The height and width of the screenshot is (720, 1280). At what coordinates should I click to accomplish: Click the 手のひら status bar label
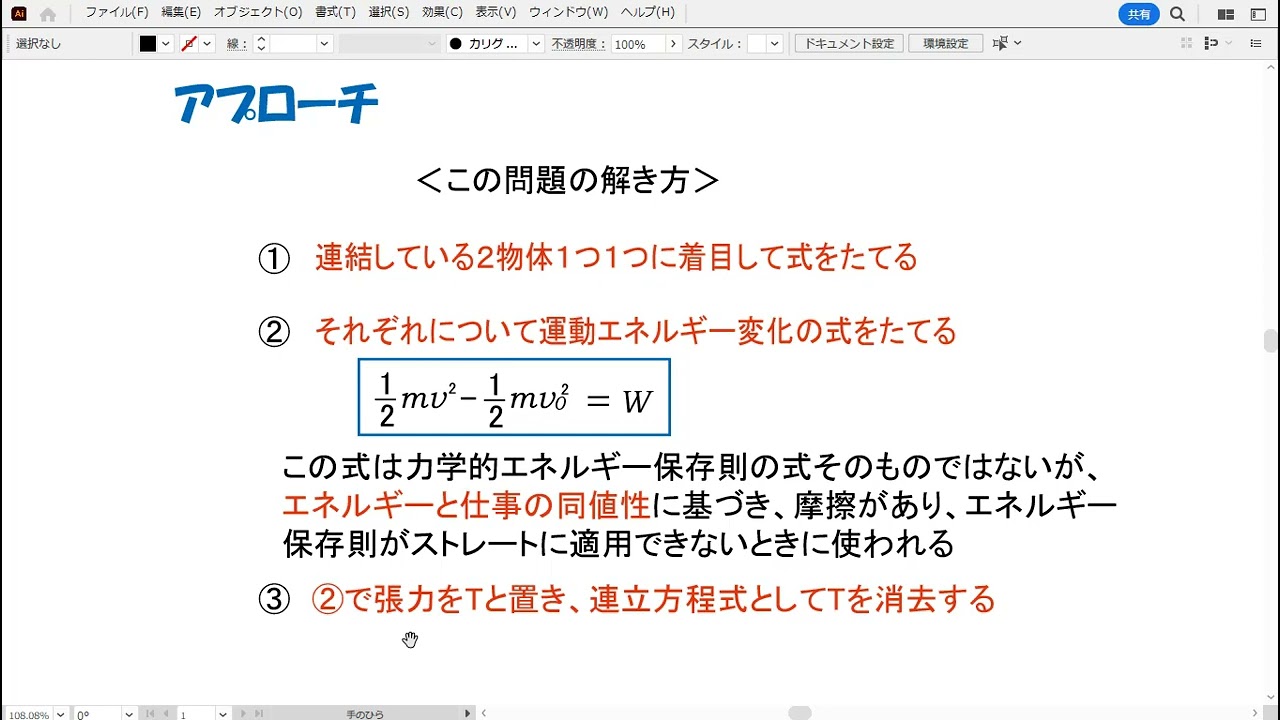365,714
